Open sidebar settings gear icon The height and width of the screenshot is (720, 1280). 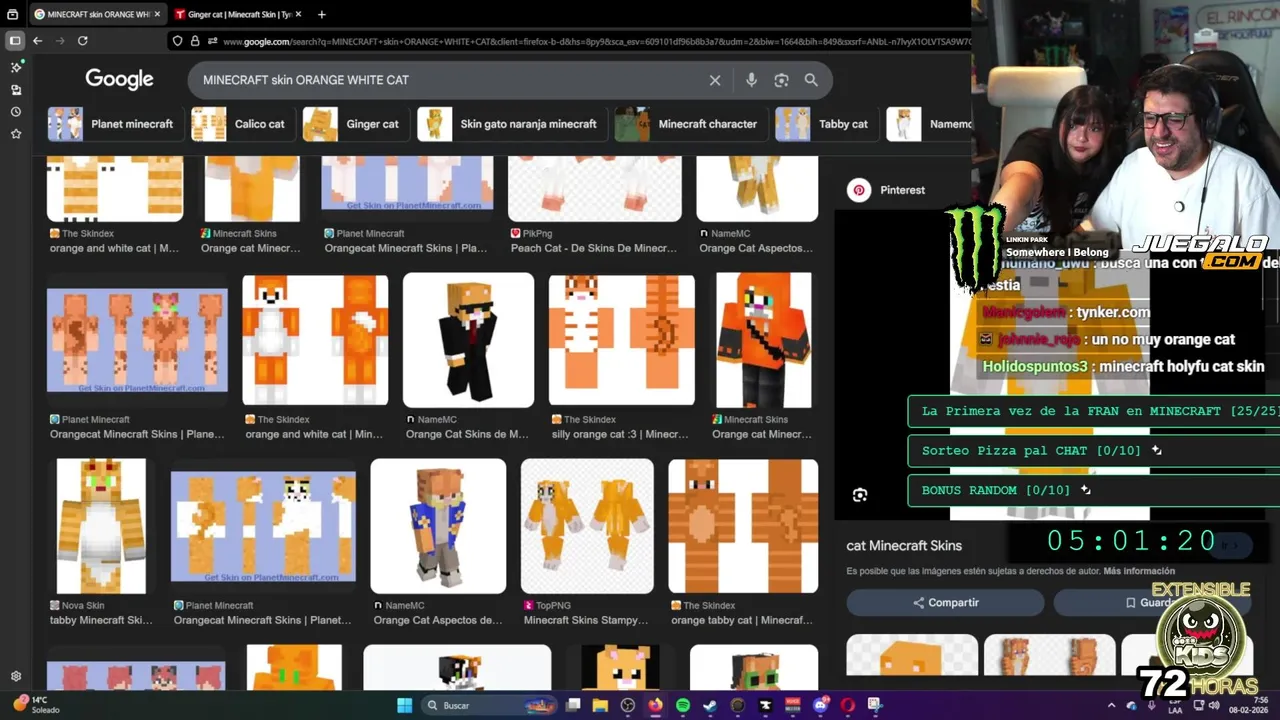[16, 676]
